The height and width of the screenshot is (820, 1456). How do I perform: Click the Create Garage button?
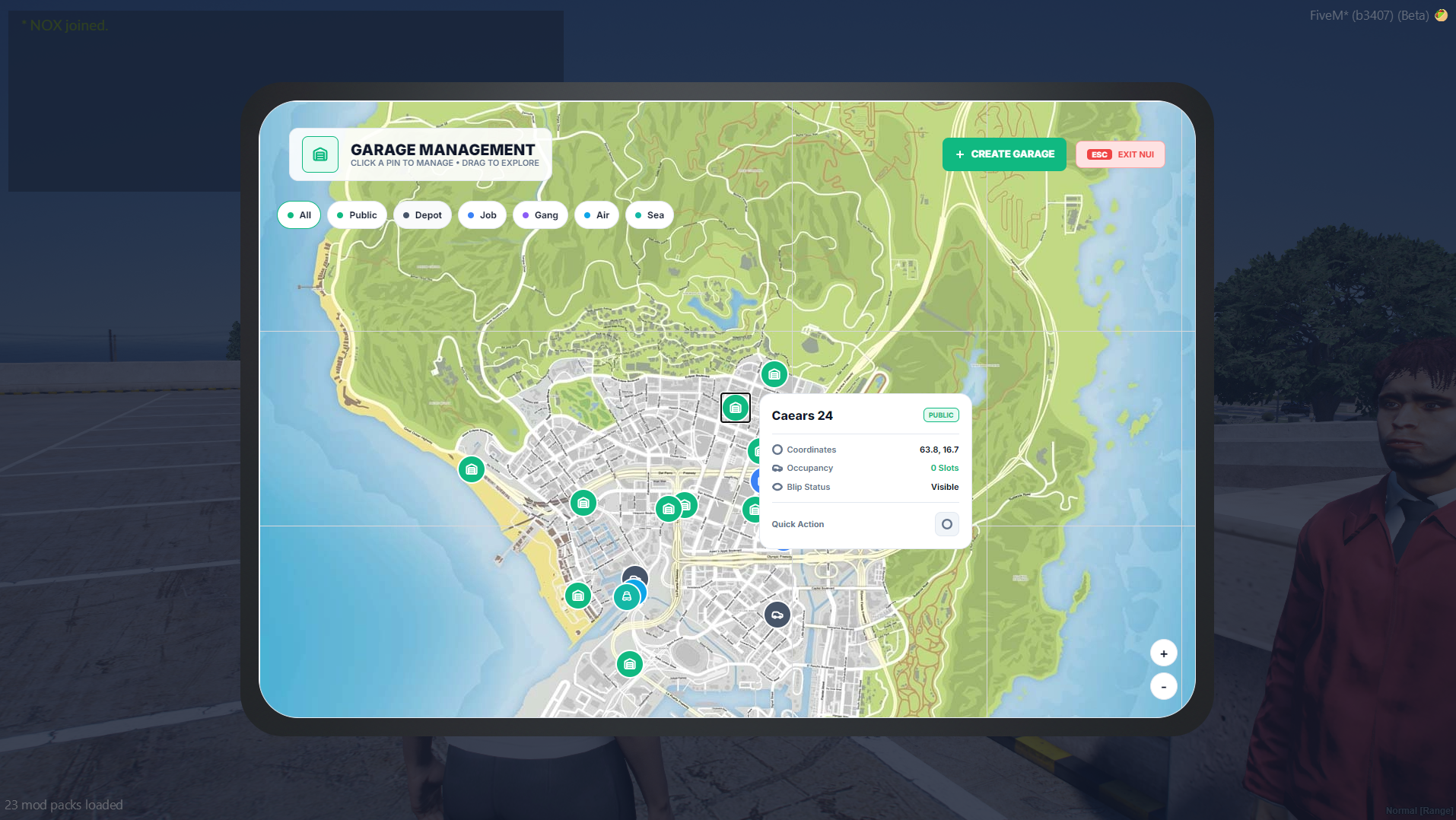click(1004, 154)
